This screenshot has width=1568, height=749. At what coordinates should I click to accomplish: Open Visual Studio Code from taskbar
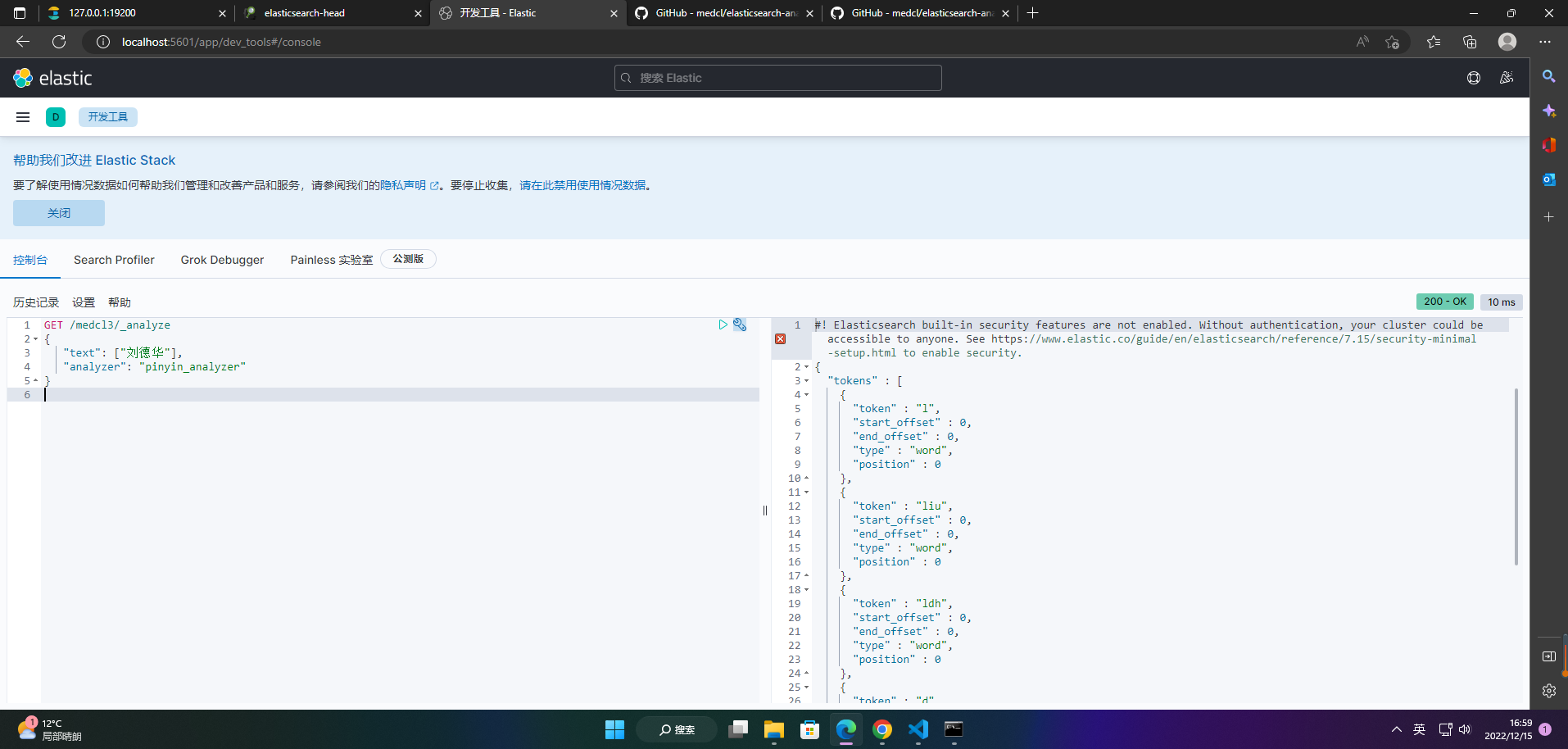[918, 729]
